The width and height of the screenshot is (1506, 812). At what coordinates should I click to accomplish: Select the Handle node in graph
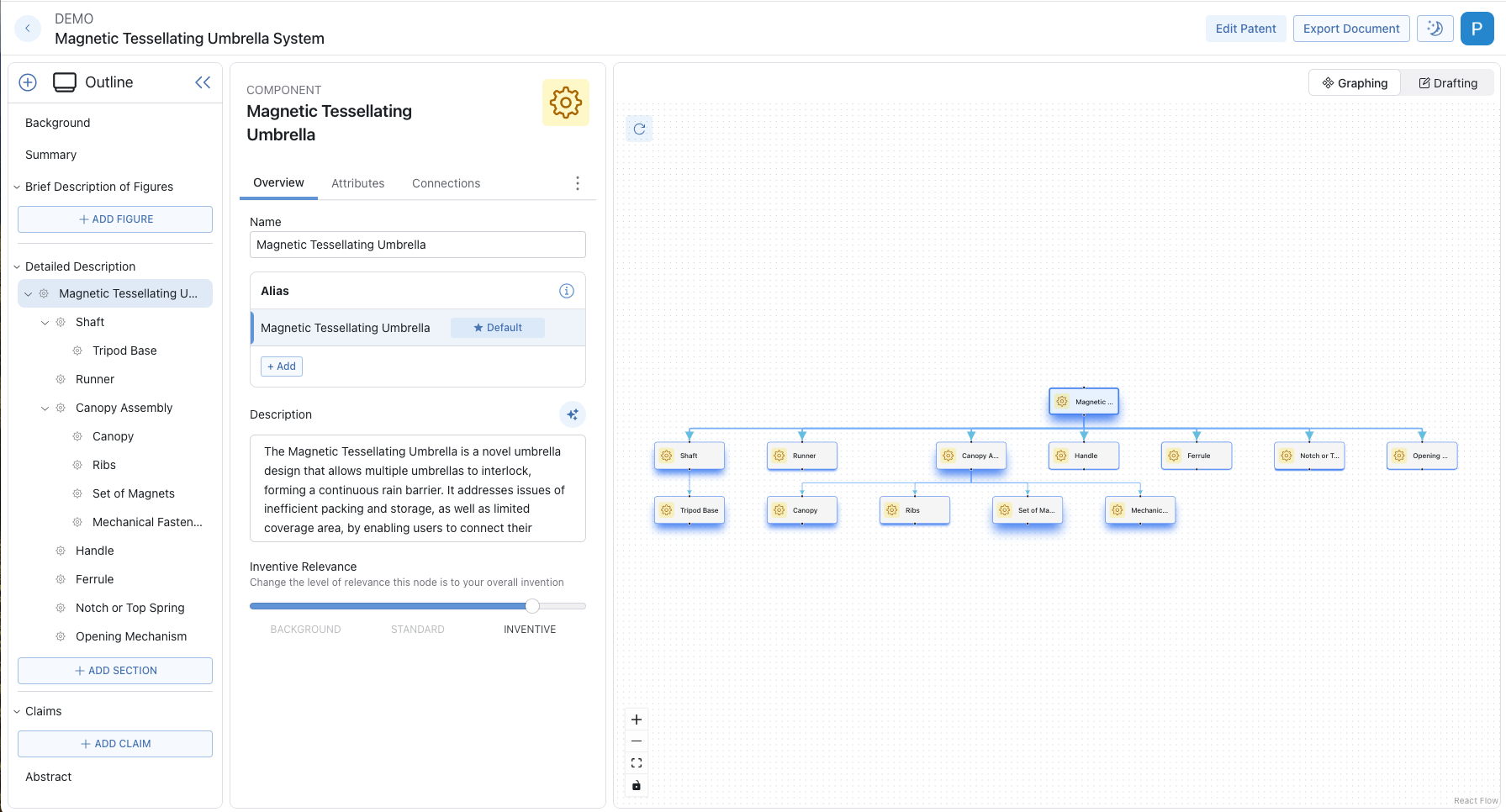(1084, 456)
